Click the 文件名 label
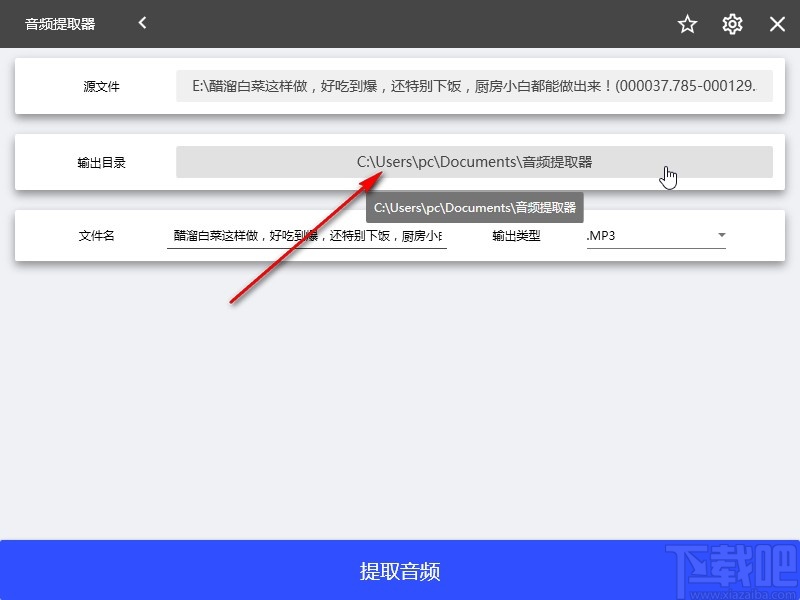Viewport: 800px width, 600px height. pos(96,236)
